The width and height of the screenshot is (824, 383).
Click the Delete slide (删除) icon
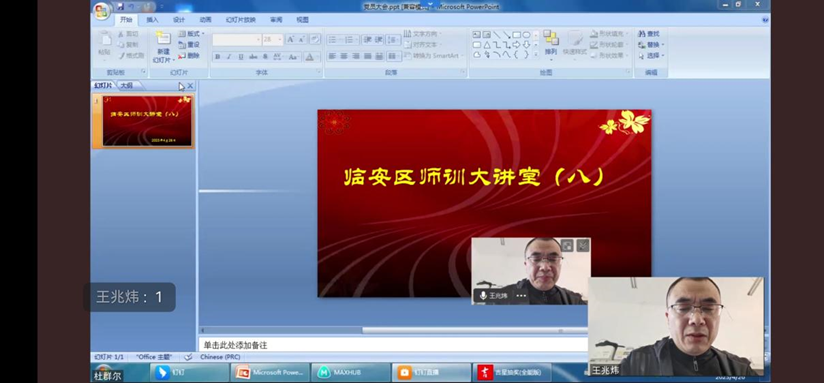pyautogui.click(x=182, y=56)
